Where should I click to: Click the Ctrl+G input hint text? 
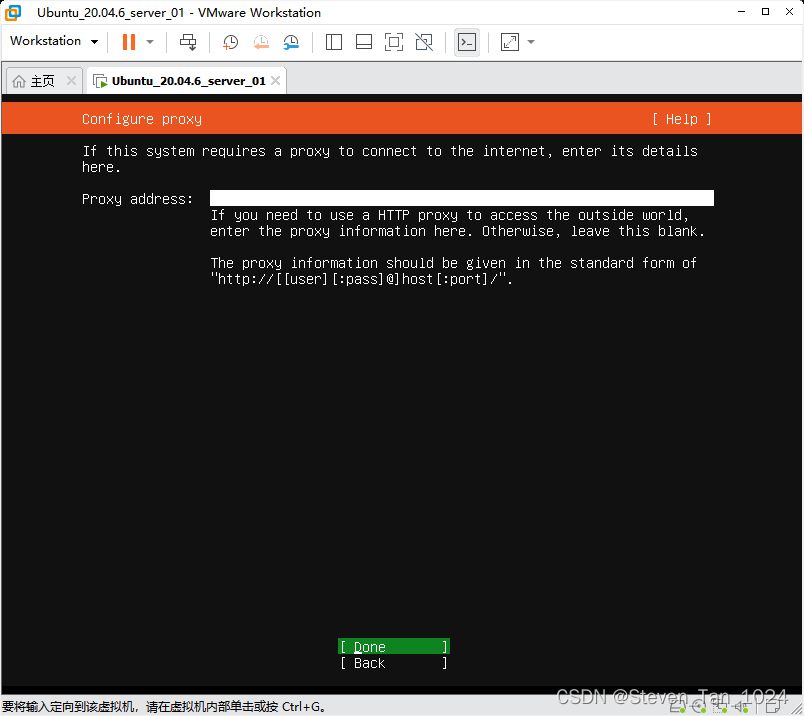pyautogui.click(x=164, y=707)
